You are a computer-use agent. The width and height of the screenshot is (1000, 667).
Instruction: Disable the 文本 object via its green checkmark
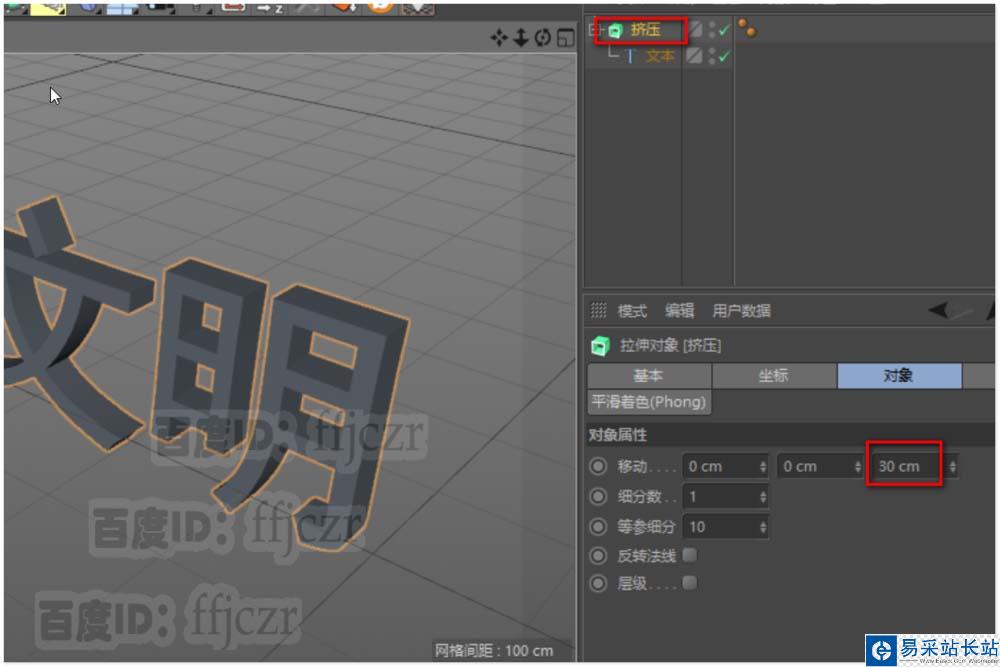724,56
